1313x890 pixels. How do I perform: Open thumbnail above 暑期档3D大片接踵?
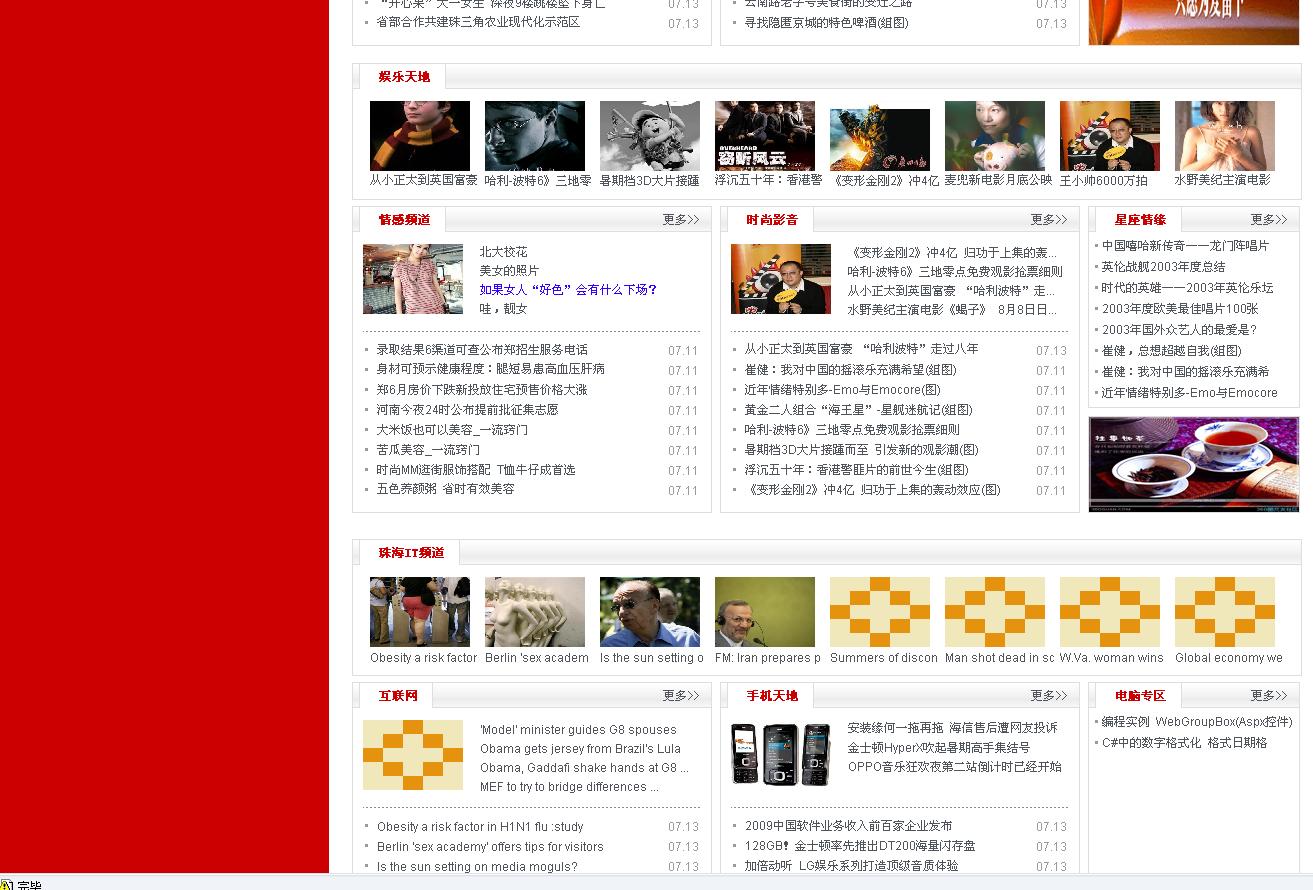click(x=650, y=136)
